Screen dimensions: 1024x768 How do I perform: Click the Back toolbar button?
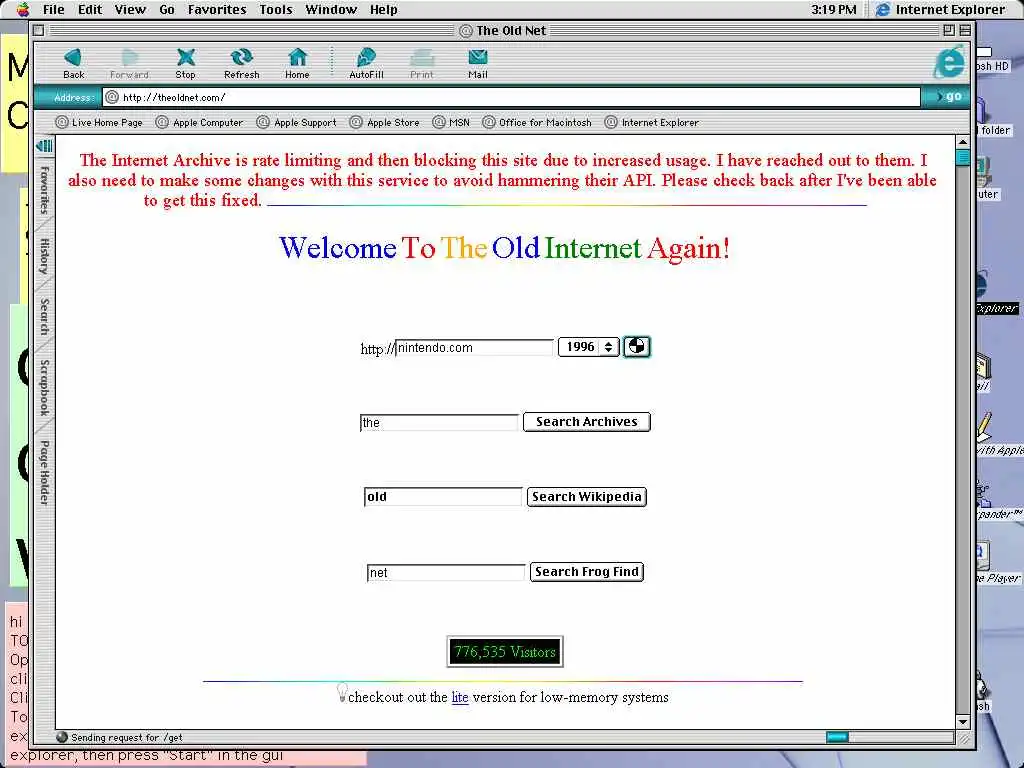point(73,63)
